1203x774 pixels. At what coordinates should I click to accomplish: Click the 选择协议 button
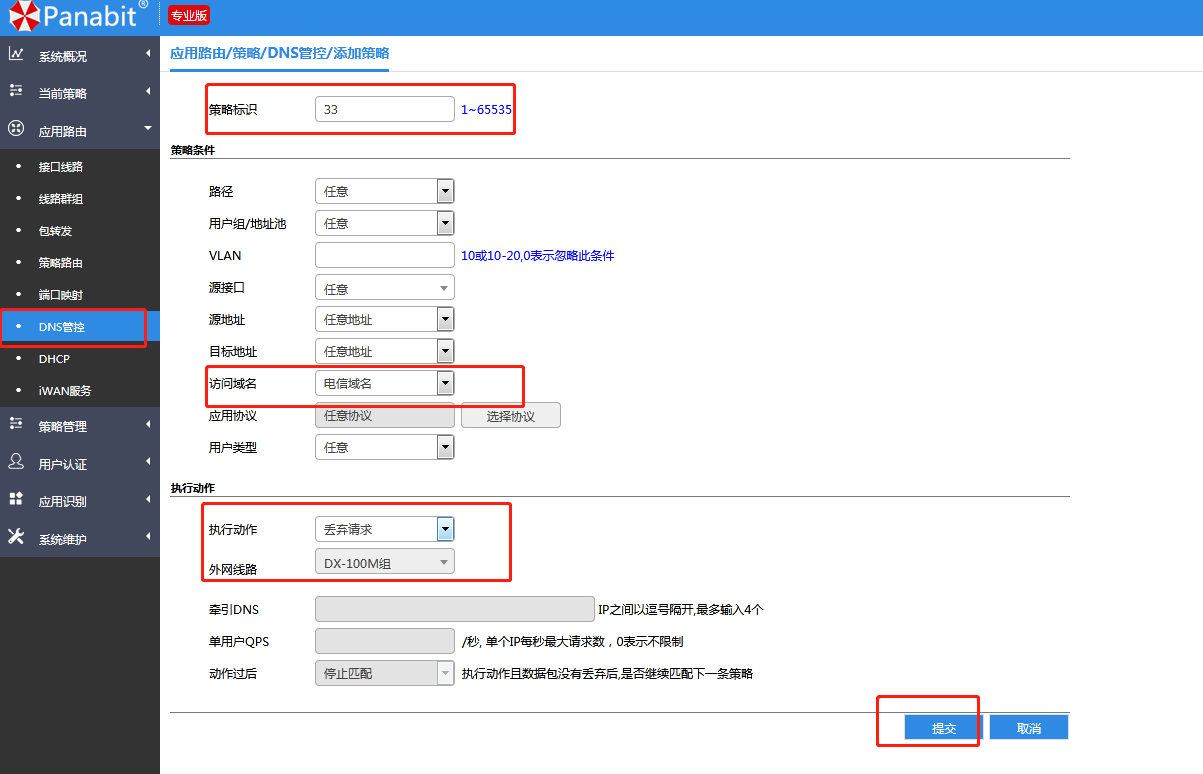click(x=510, y=416)
